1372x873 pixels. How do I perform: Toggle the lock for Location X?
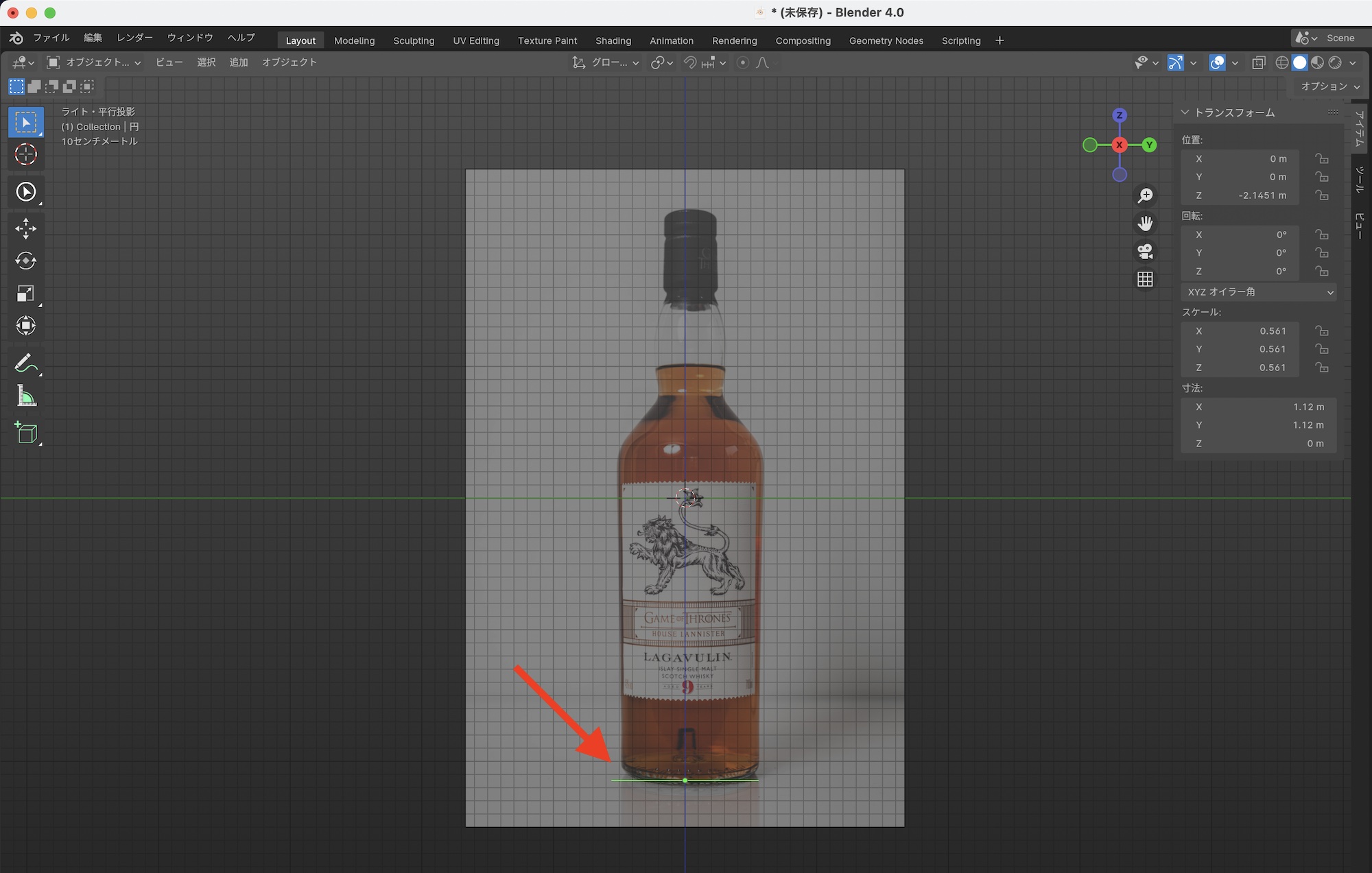point(1321,159)
